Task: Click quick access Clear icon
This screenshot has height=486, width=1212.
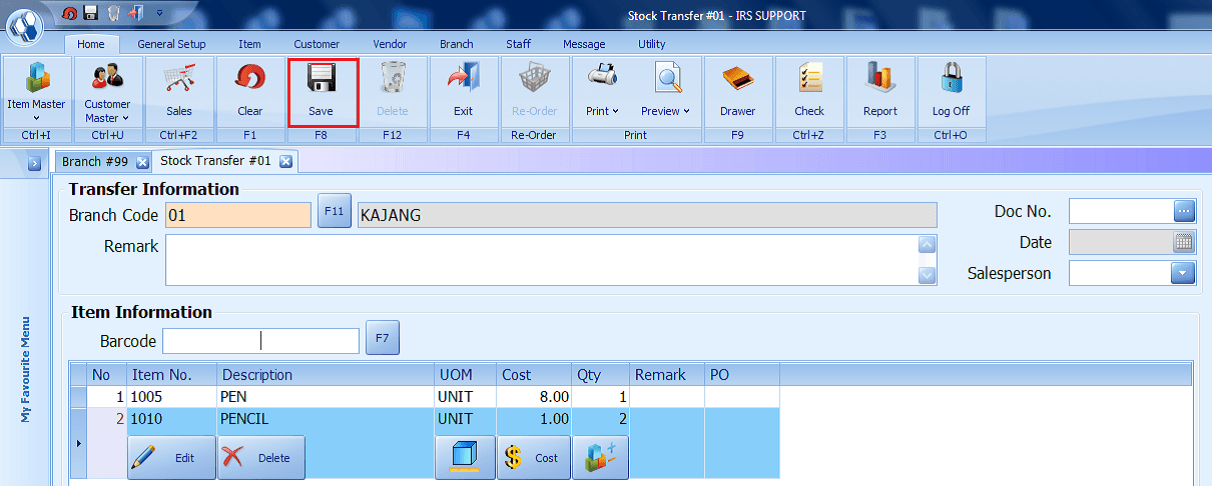Action: [69, 14]
